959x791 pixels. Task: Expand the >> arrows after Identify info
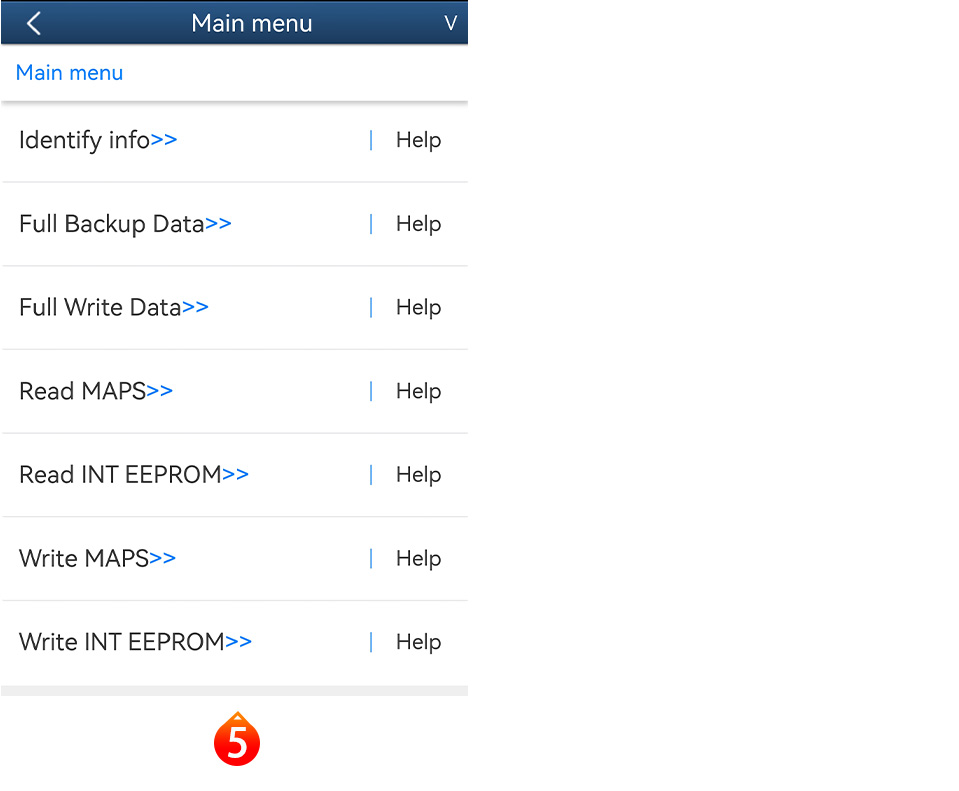tap(164, 140)
